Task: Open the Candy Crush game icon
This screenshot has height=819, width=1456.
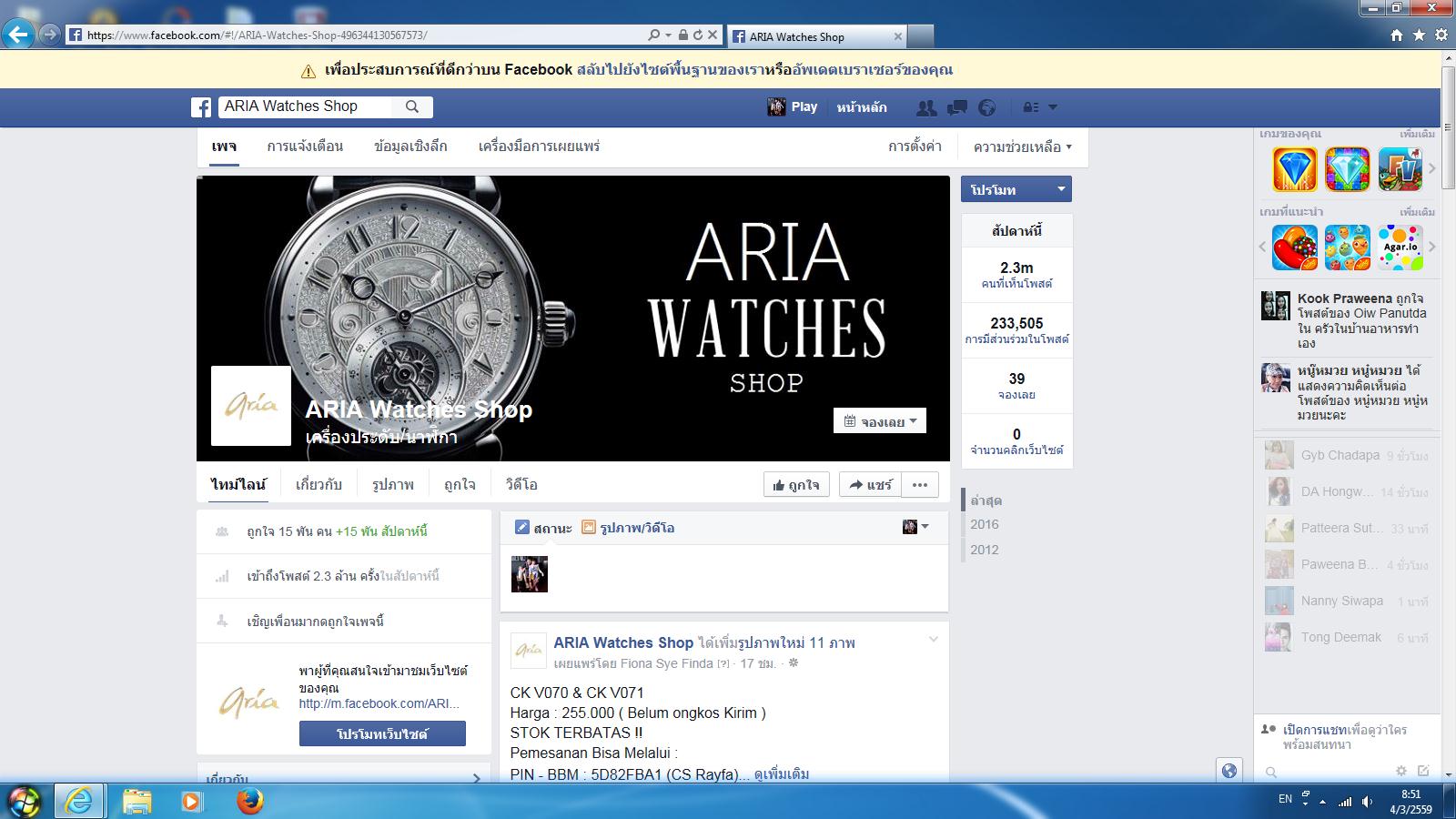Action: 1294,248
